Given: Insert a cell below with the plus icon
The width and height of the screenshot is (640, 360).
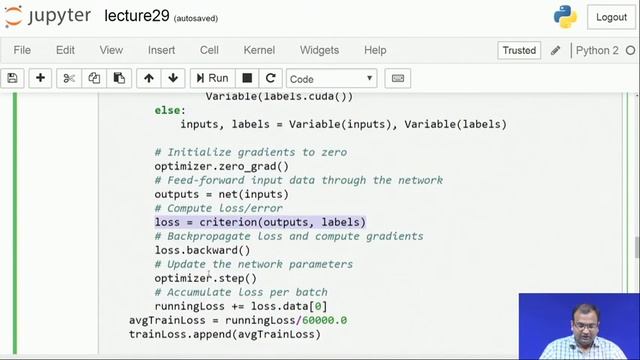Looking at the screenshot, I should pyautogui.click(x=40, y=78).
